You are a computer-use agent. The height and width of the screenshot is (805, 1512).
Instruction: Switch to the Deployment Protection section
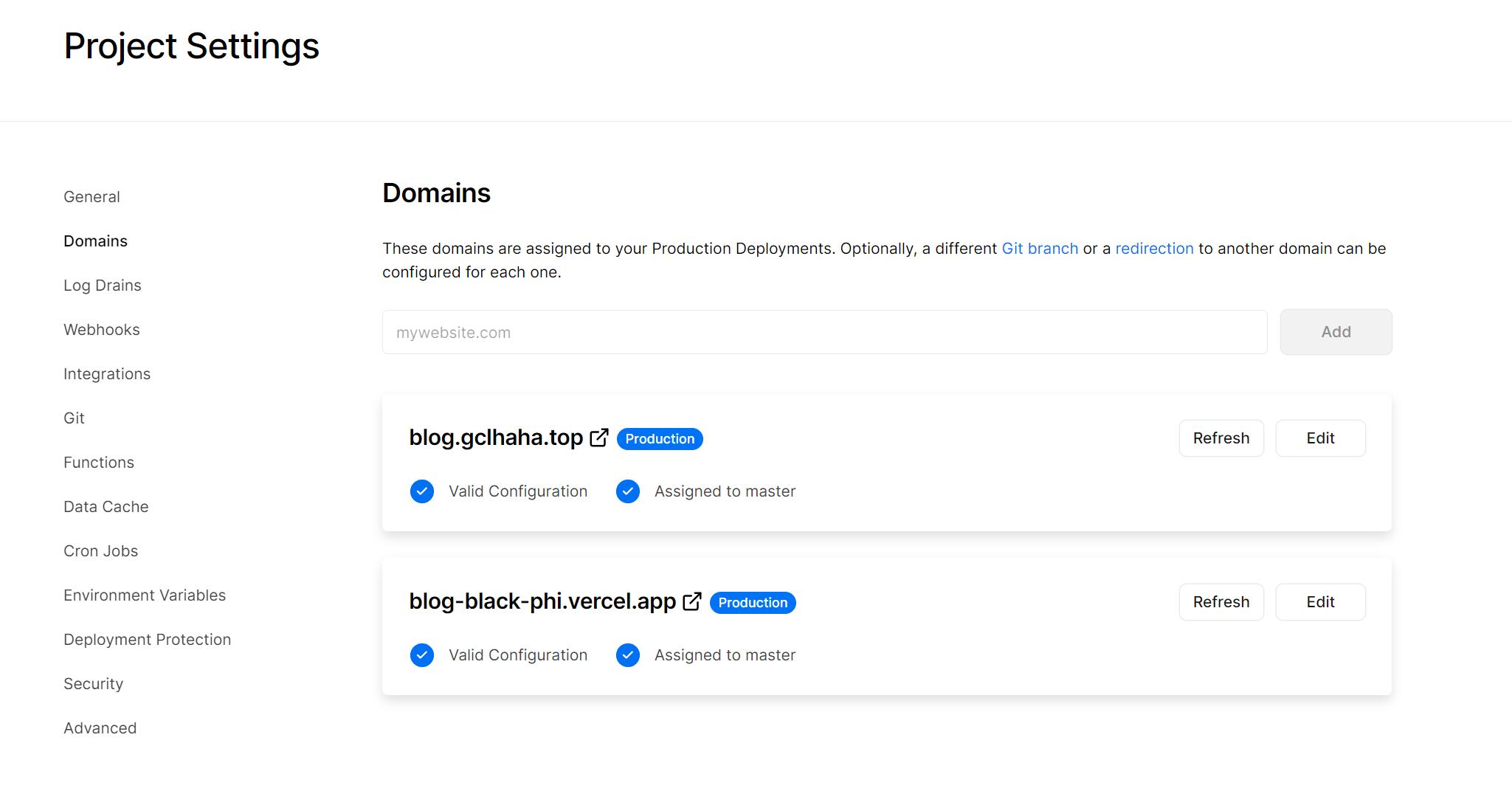point(147,639)
